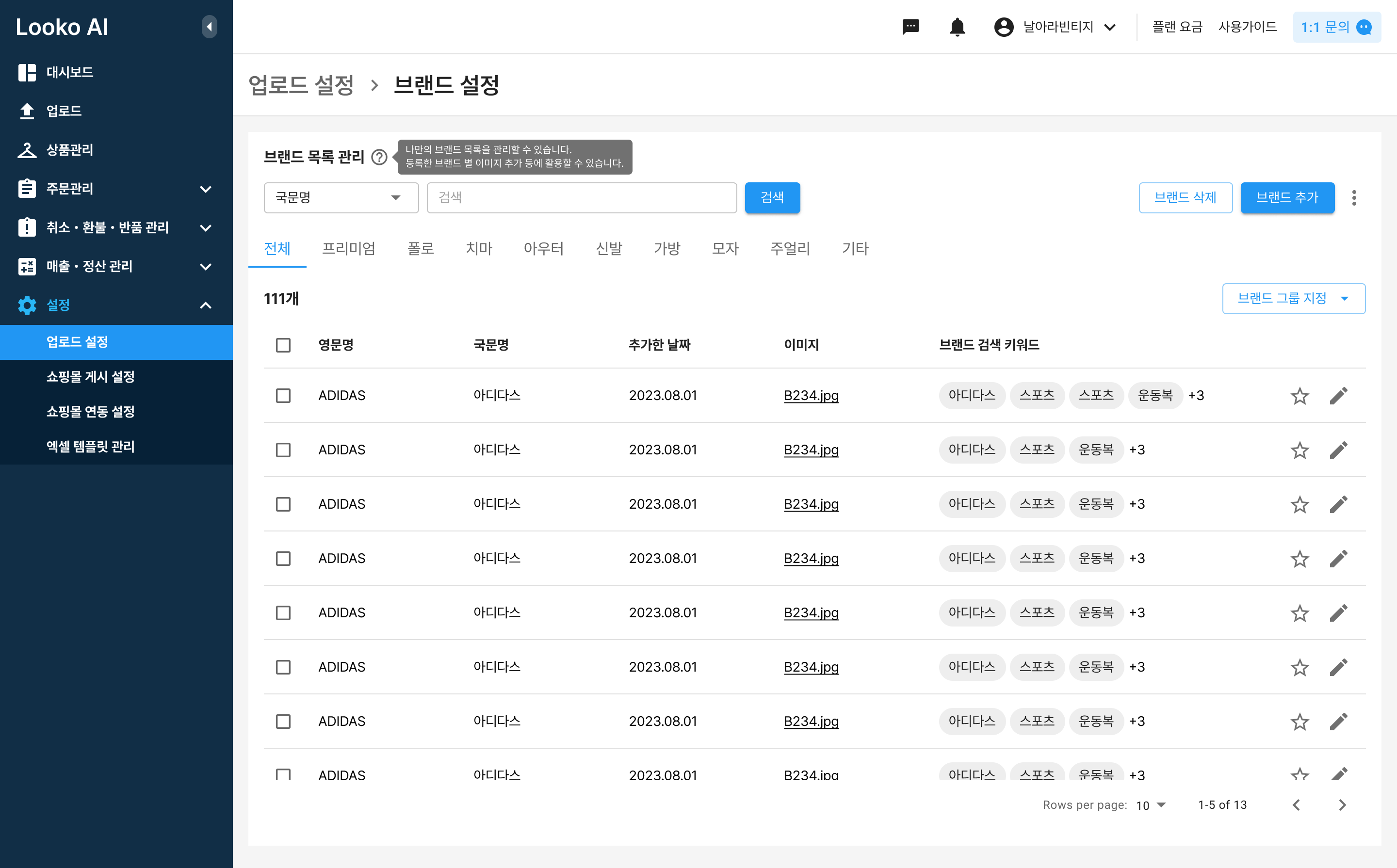The width and height of the screenshot is (1397, 868).
Task: Click the blue 검색 button
Action: pos(772,198)
